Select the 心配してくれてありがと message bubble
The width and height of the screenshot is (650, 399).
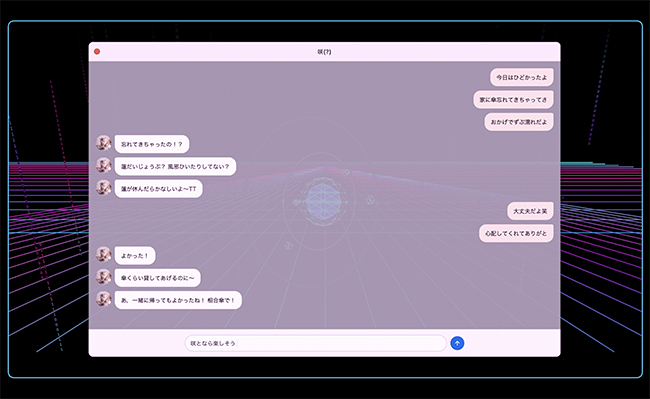pyautogui.click(x=516, y=233)
